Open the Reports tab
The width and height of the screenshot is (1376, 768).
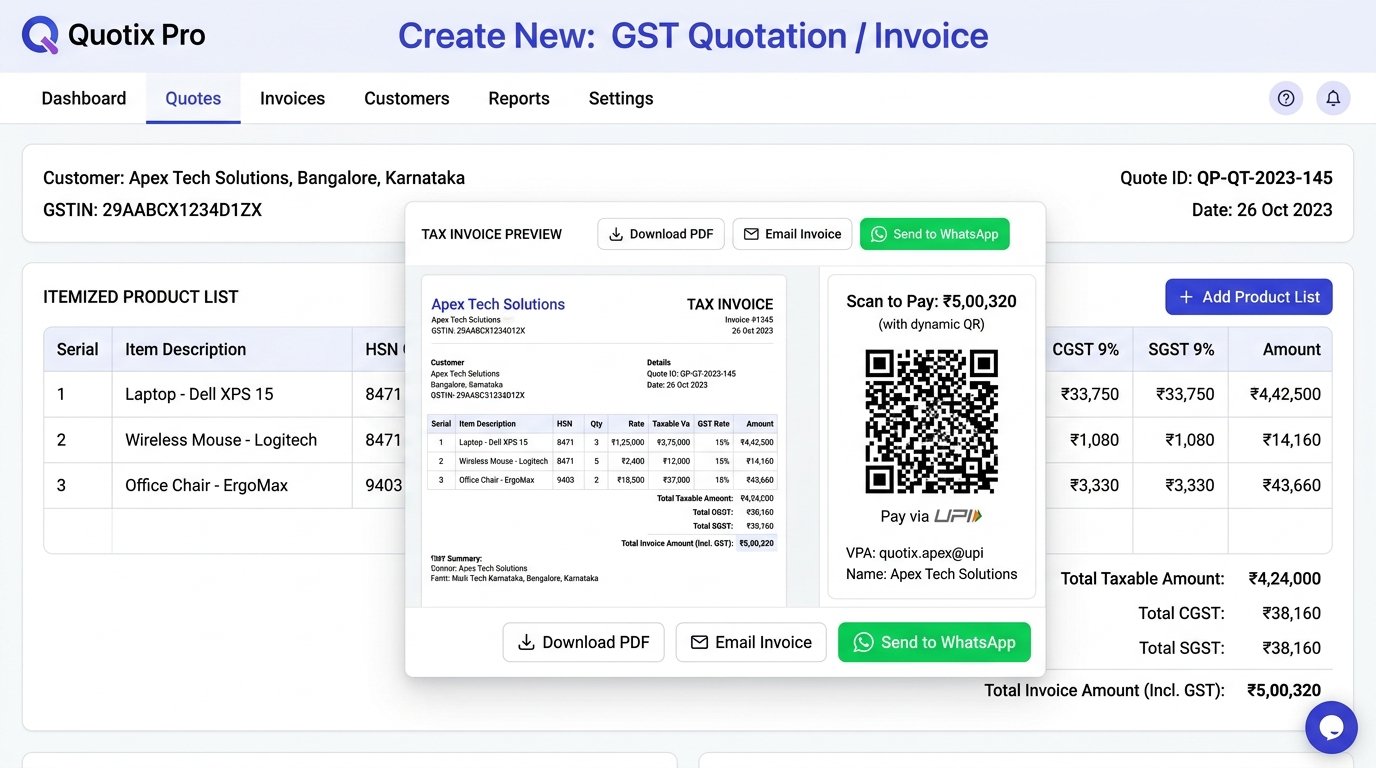point(519,98)
